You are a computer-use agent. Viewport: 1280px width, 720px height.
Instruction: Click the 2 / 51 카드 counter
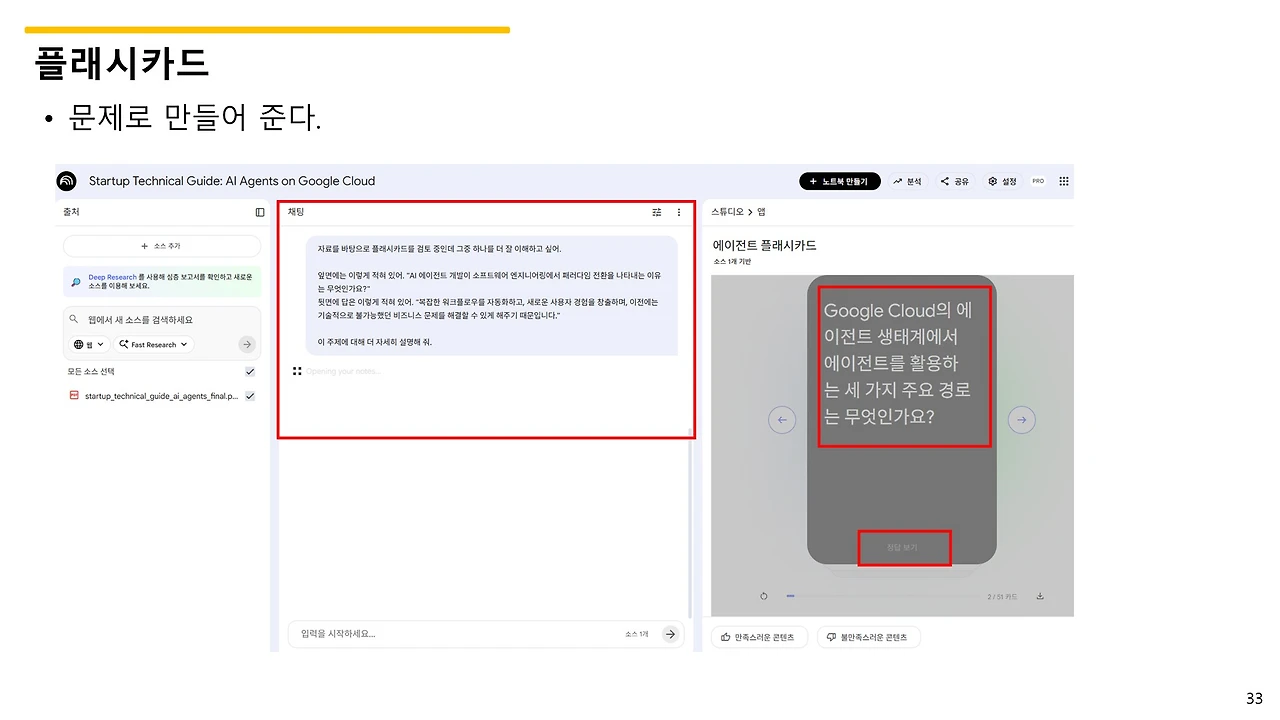click(1002, 597)
